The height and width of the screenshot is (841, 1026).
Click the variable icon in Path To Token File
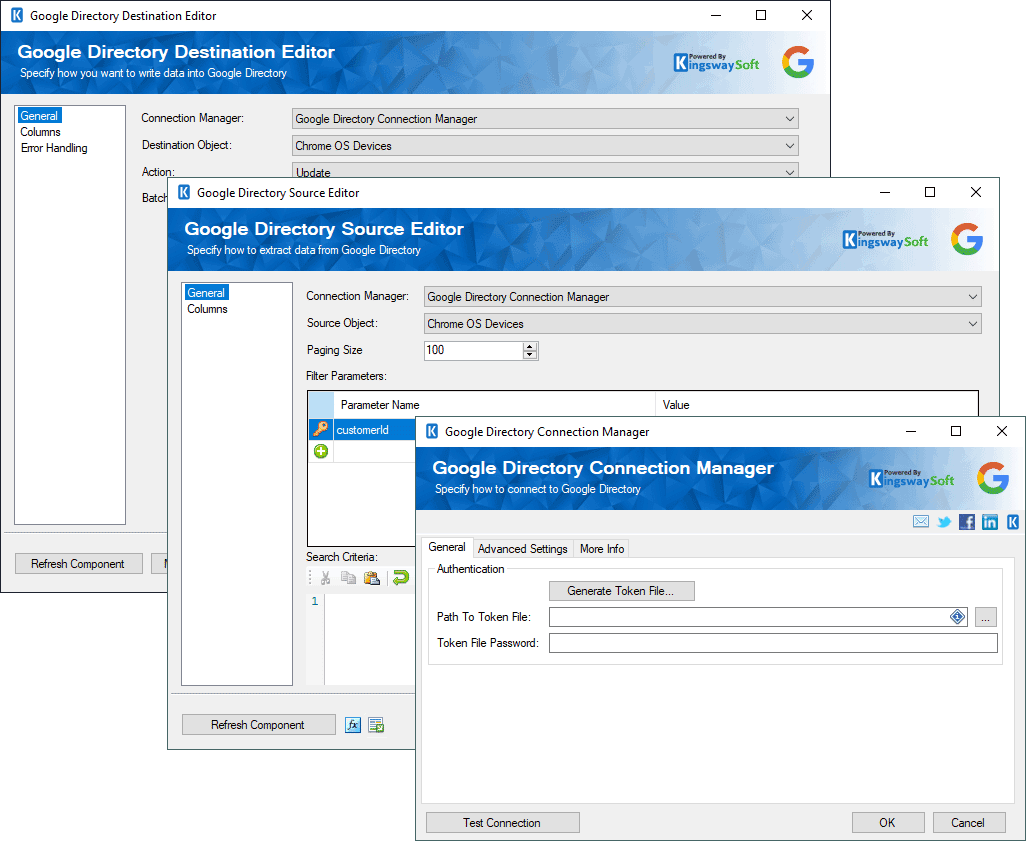coord(957,617)
